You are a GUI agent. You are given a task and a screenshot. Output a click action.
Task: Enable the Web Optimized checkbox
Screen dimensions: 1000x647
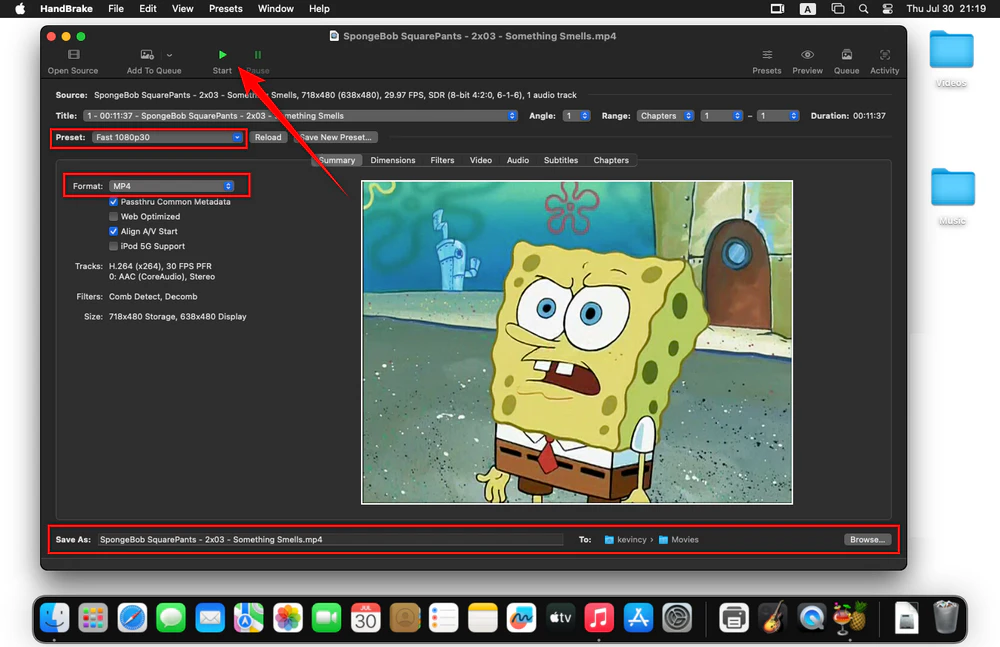[x=114, y=216]
